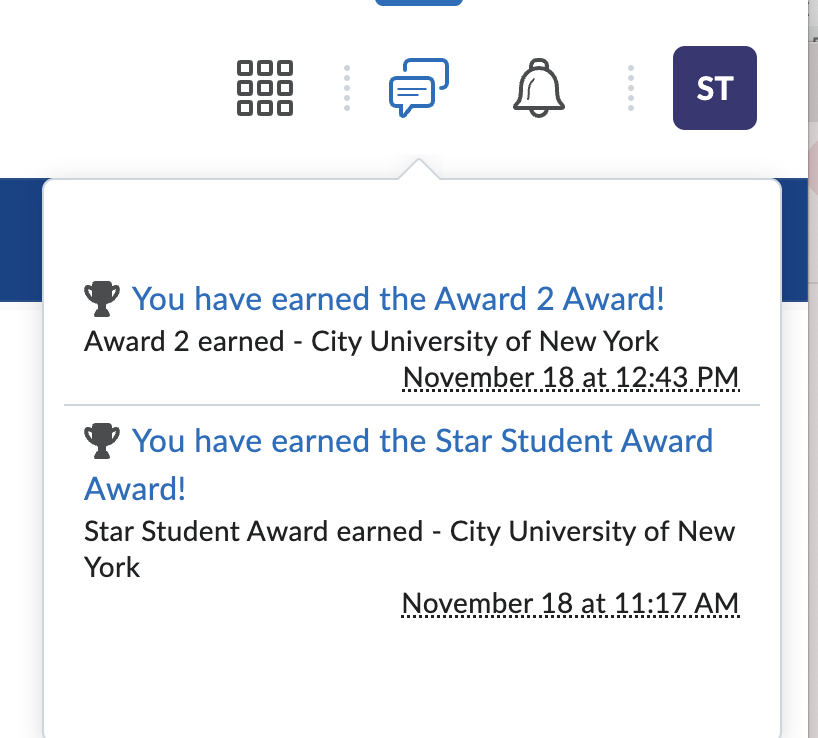
Task: Open "You have earned the Award 2 Award!" link
Action: [x=398, y=298]
